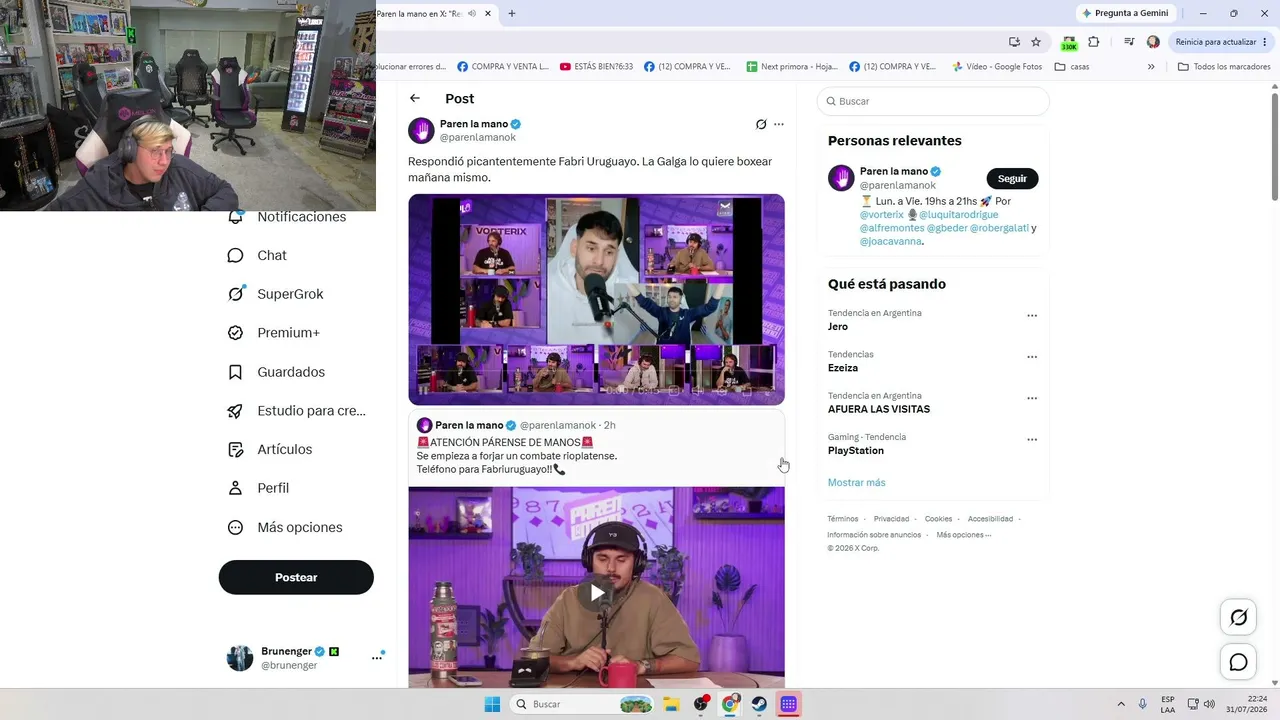Open @vorterix mention link
The image size is (1280, 720).
(x=882, y=214)
